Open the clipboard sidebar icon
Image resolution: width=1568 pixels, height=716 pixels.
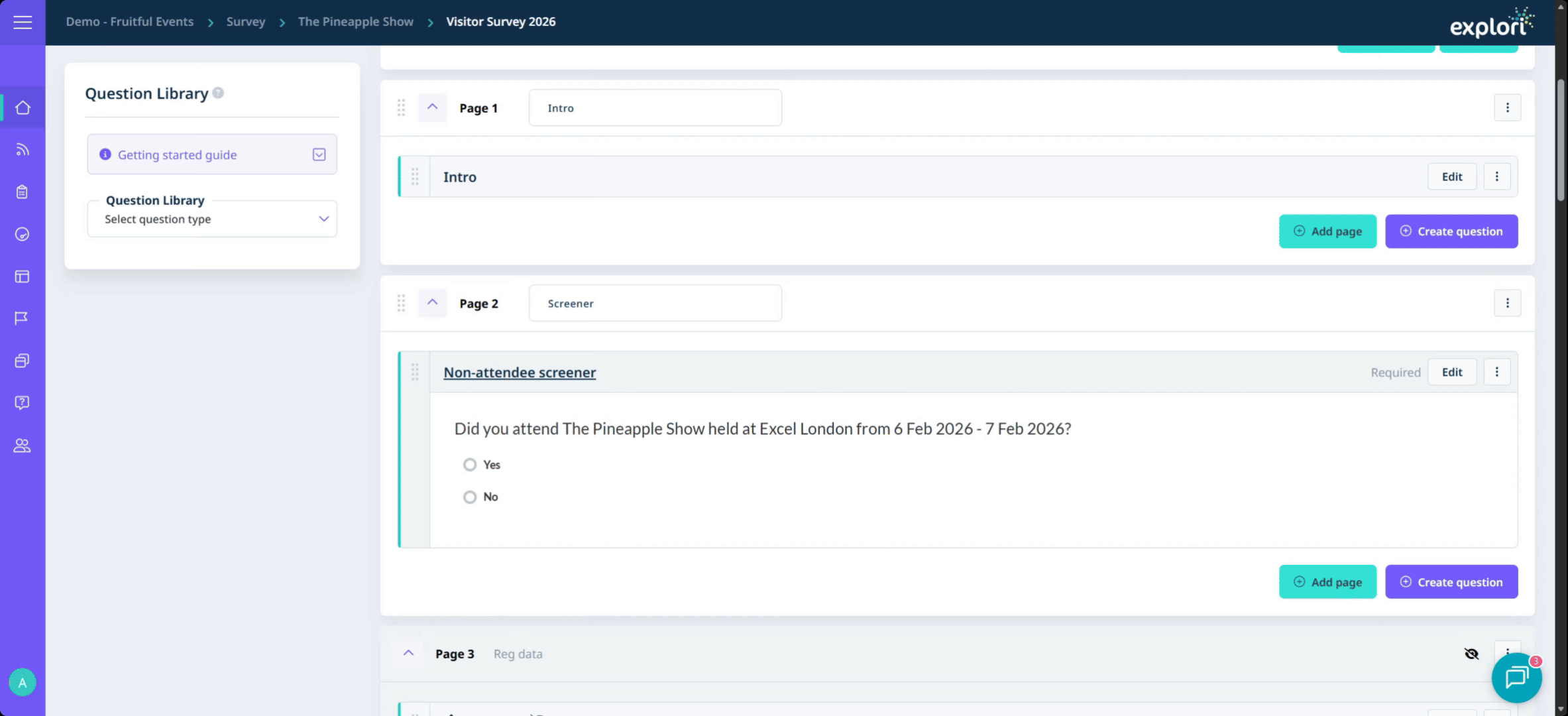tap(23, 192)
